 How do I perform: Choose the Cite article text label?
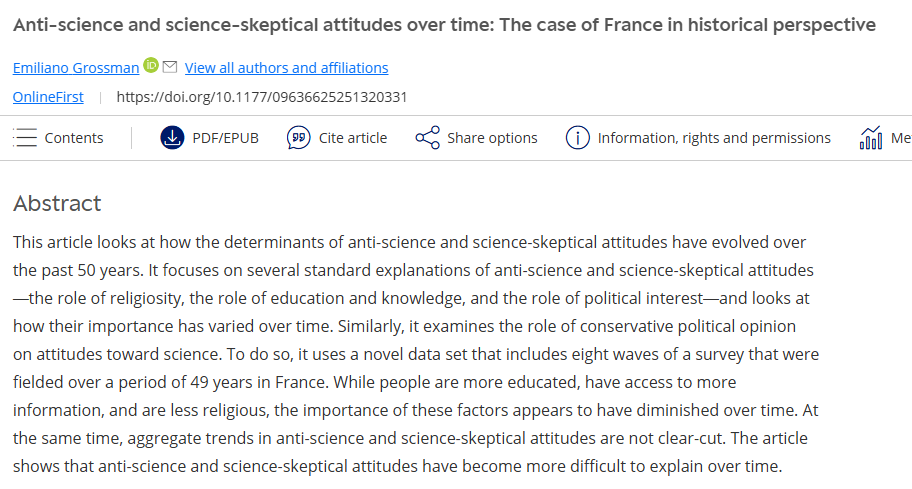tap(352, 138)
